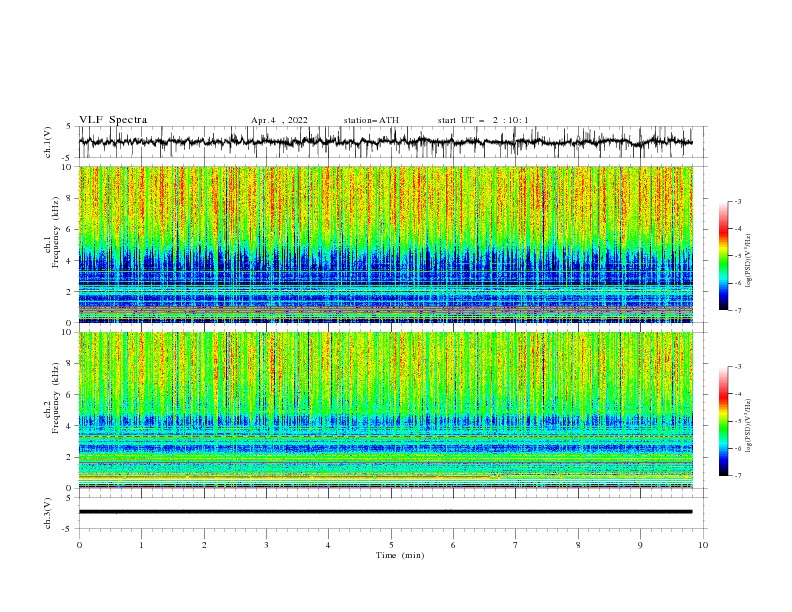
Task: Click the "6" tick on the time axis
Action: click(453, 545)
